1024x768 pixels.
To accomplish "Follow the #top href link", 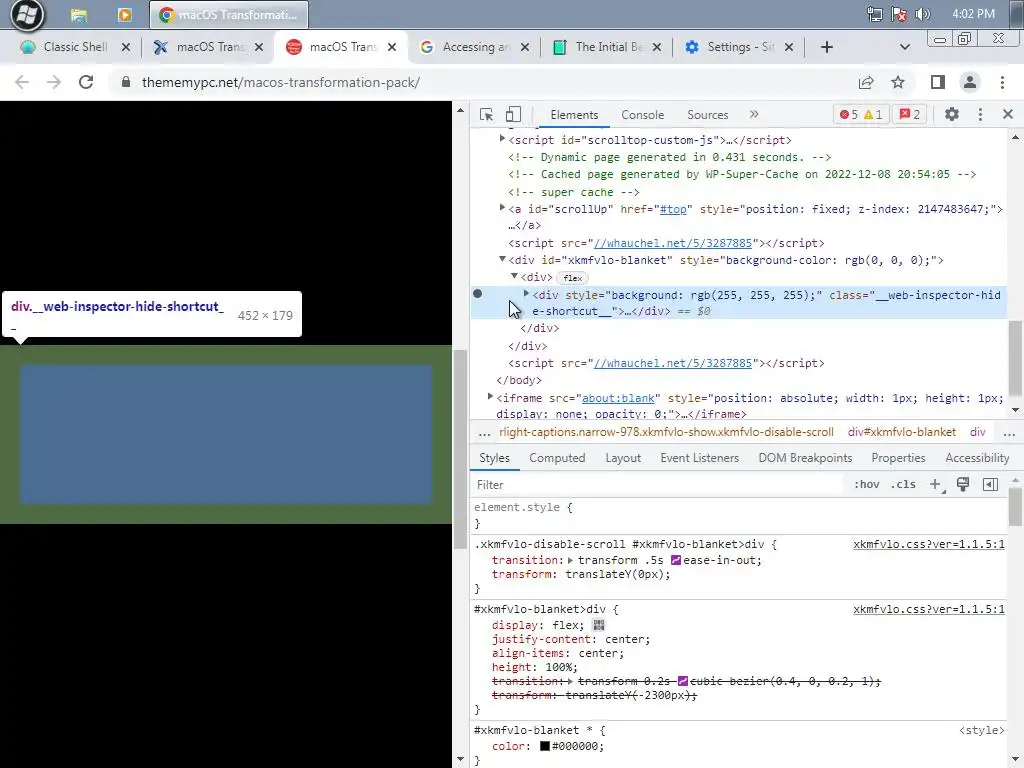I will [x=673, y=209].
